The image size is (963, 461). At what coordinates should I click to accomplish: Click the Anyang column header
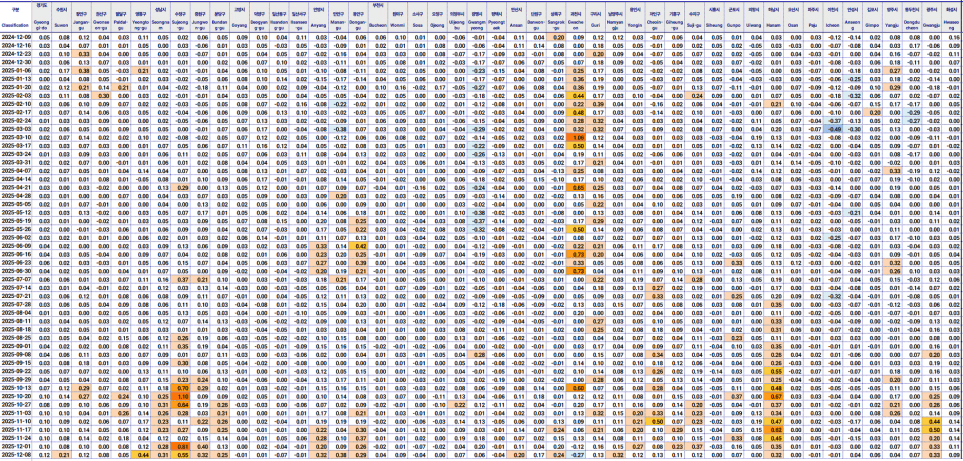319,18
